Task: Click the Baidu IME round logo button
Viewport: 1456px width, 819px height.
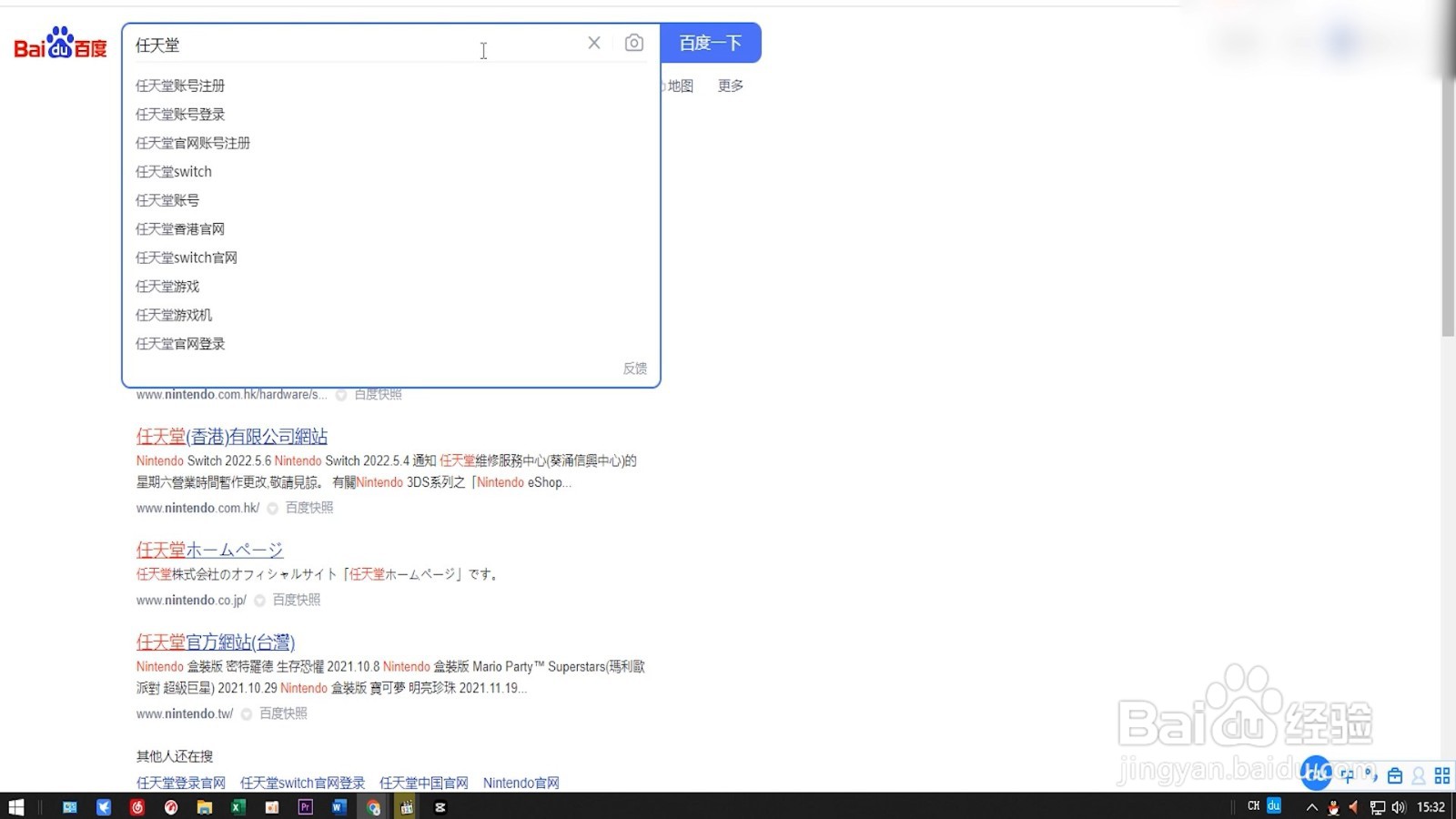Action: coord(1316,773)
